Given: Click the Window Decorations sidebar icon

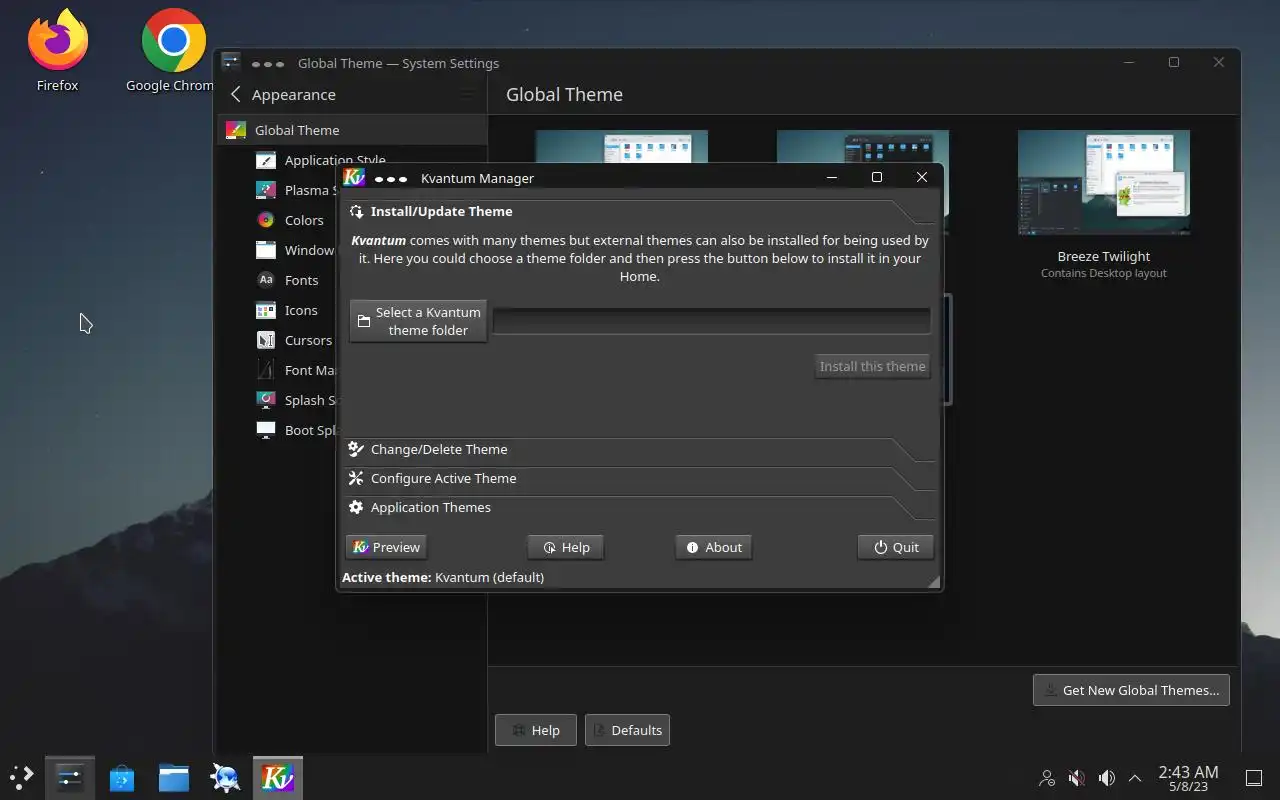Looking at the screenshot, I should click(x=265, y=250).
